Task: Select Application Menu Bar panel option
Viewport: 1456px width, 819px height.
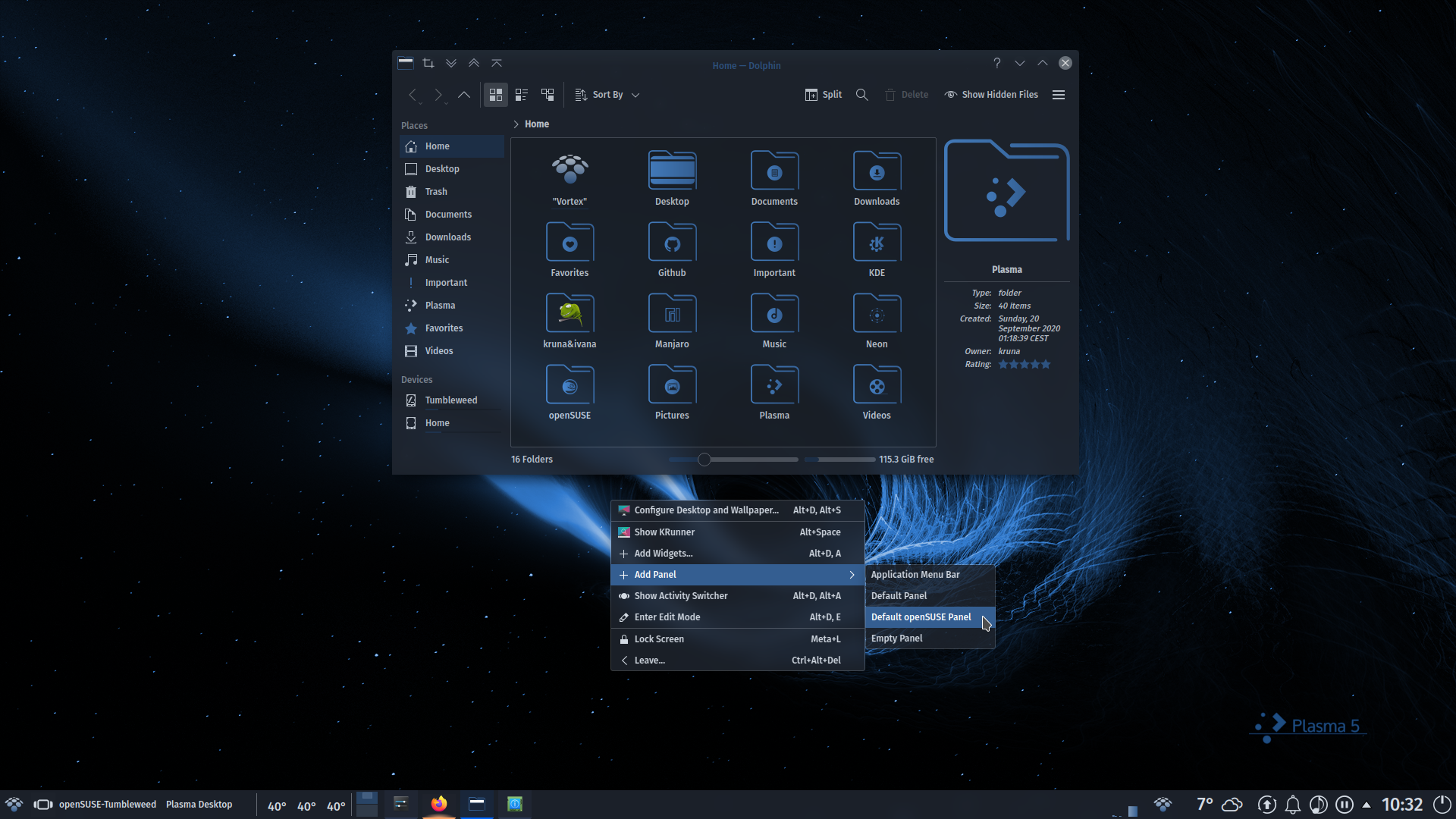Action: coord(930,575)
